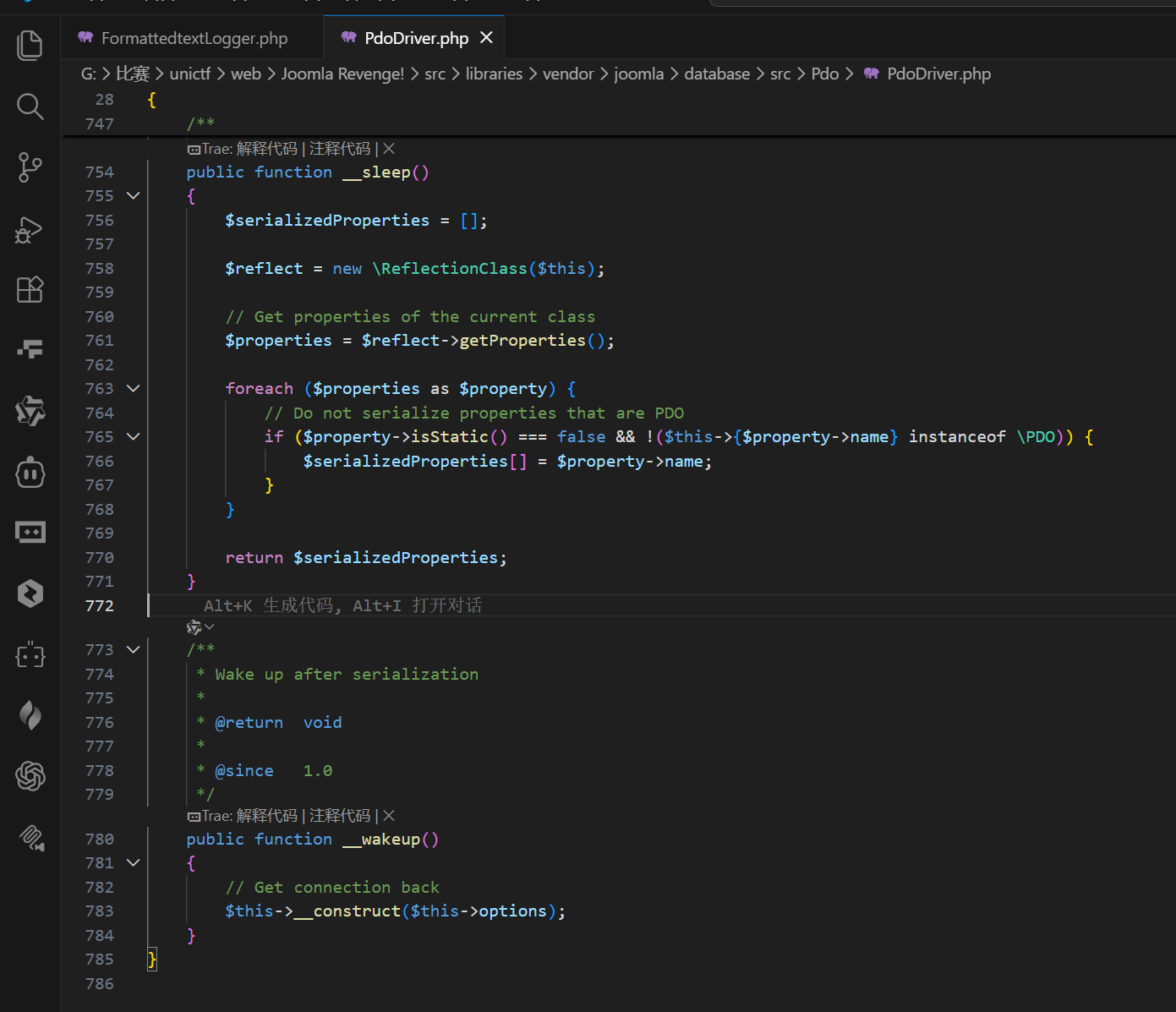Image resolution: width=1176 pixels, height=1012 pixels.
Task: Open the round robot-face assistant panel
Action: coord(30,473)
